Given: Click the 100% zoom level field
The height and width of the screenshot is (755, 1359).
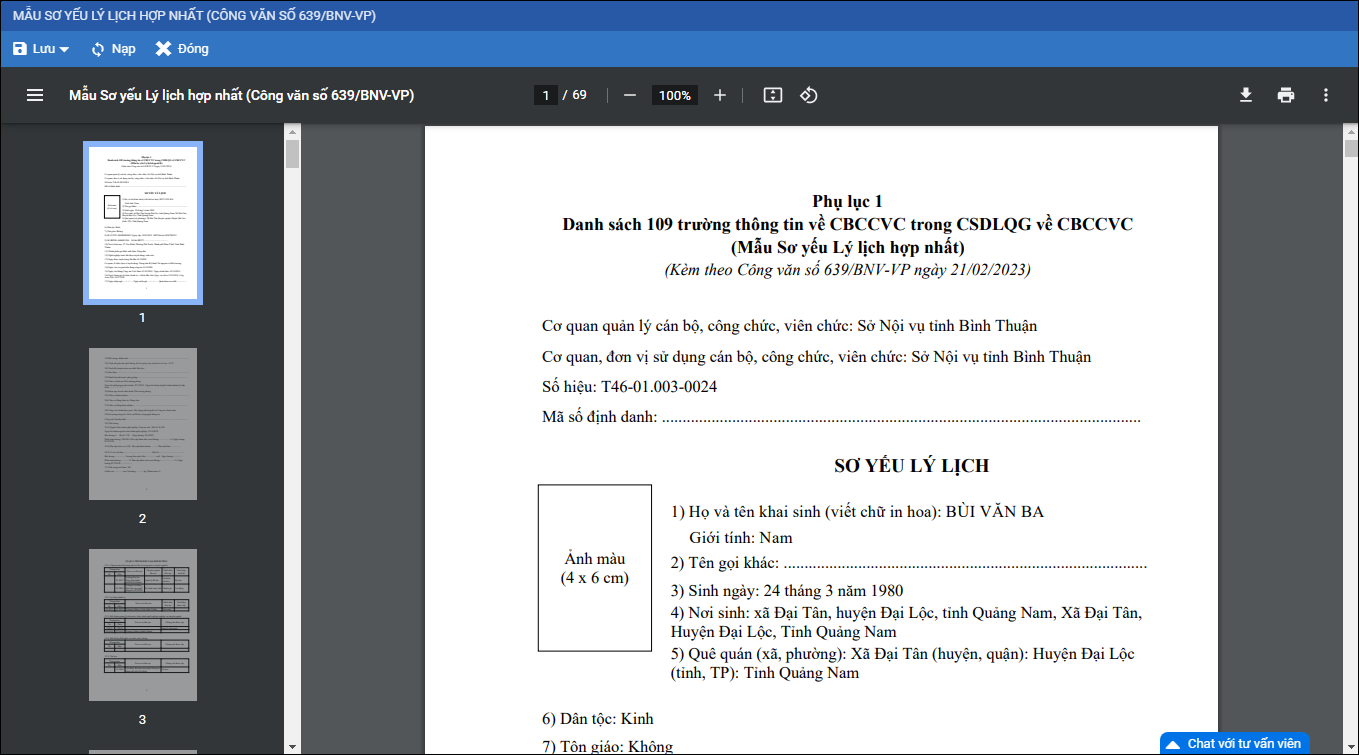Looking at the screenshot, I should pyautogui.click(x=675, y=95).
